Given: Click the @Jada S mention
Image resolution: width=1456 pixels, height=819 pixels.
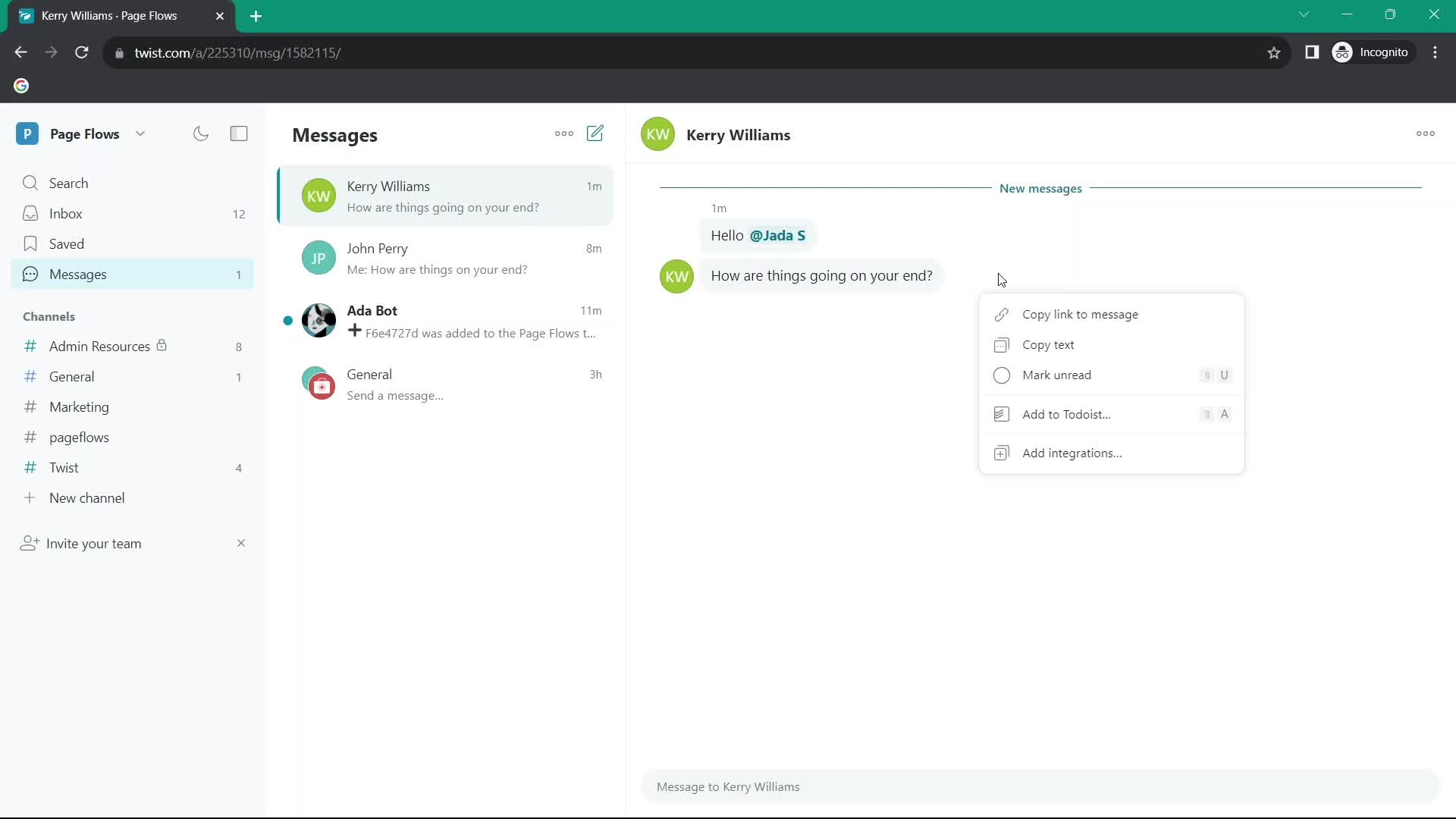Looking at the screenshot, I should (x=777, y=236).
